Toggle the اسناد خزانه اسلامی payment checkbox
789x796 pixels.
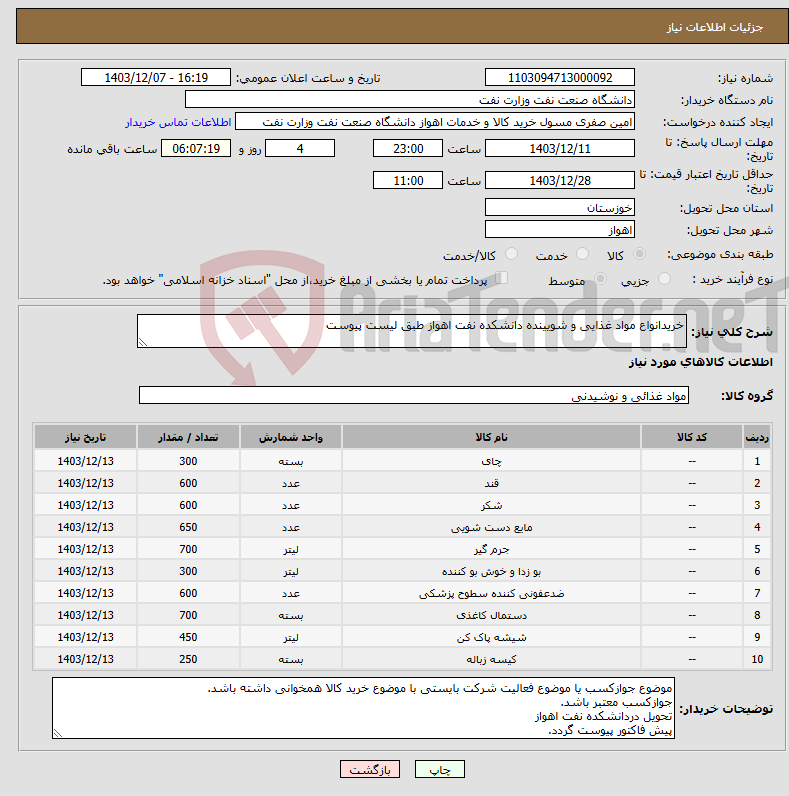[x=502, y=278]
